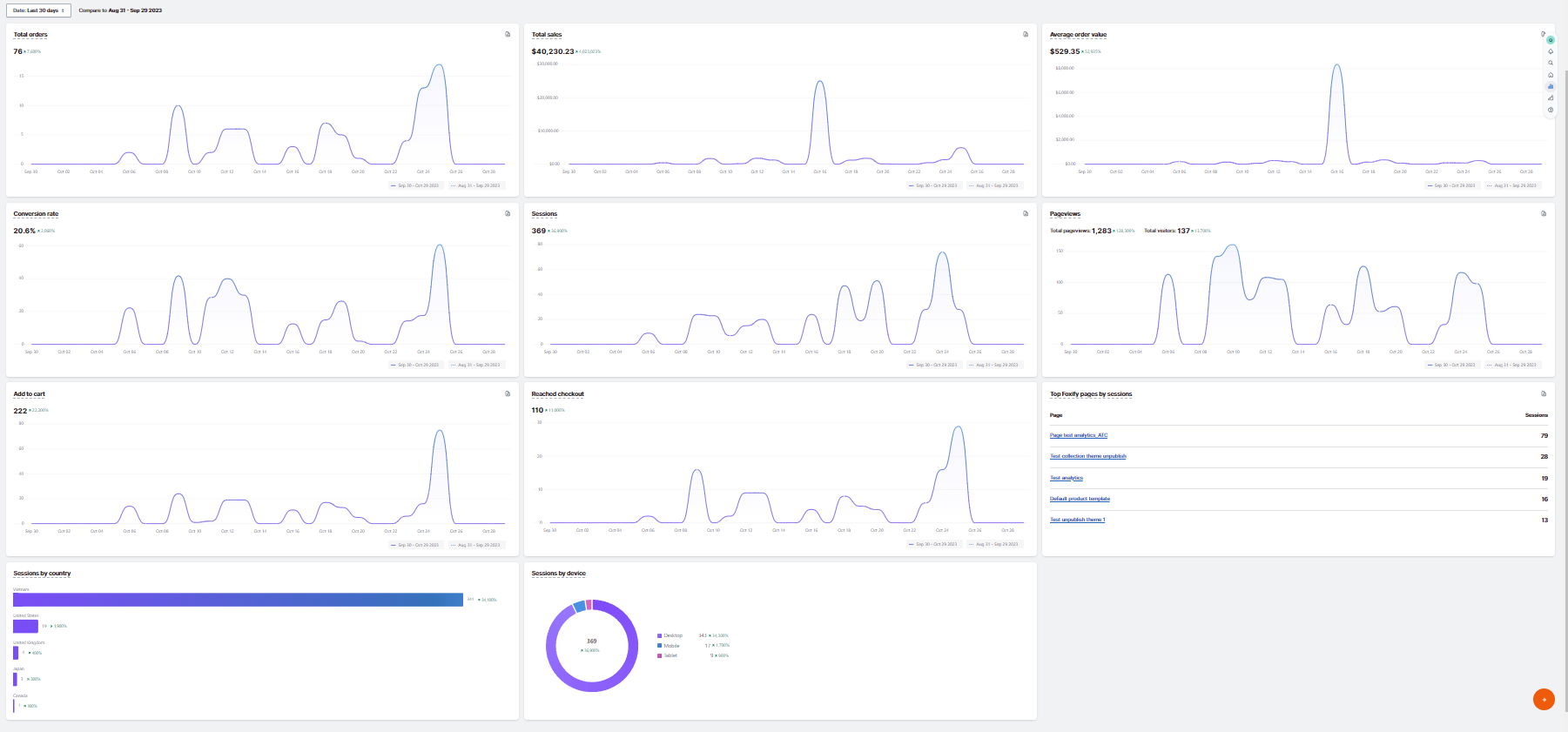
Task: Export the Conversion rate report
Action: click(x=508, y=213)
